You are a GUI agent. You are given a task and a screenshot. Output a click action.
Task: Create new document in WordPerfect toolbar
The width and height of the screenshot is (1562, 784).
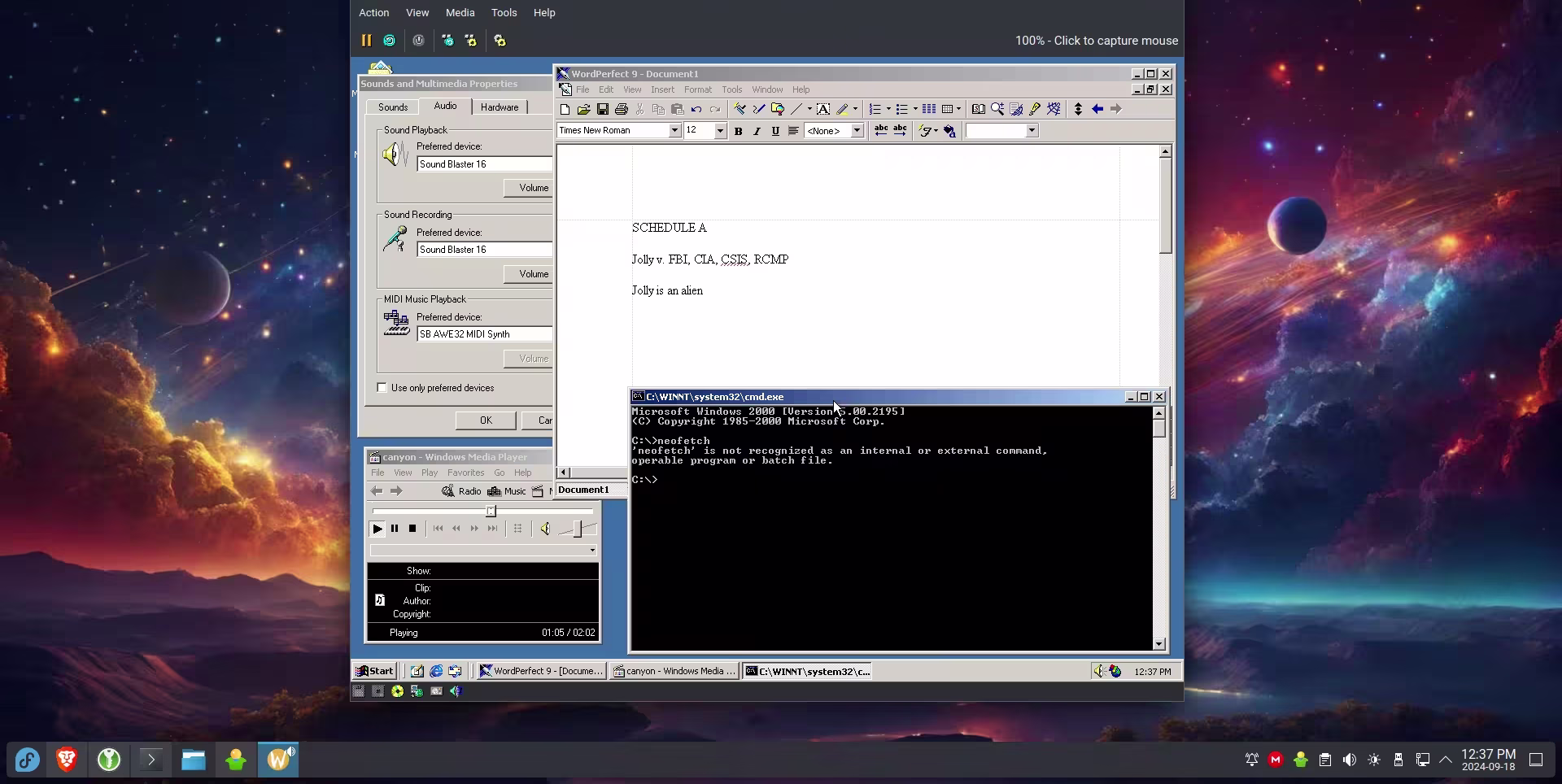(565, 109)
